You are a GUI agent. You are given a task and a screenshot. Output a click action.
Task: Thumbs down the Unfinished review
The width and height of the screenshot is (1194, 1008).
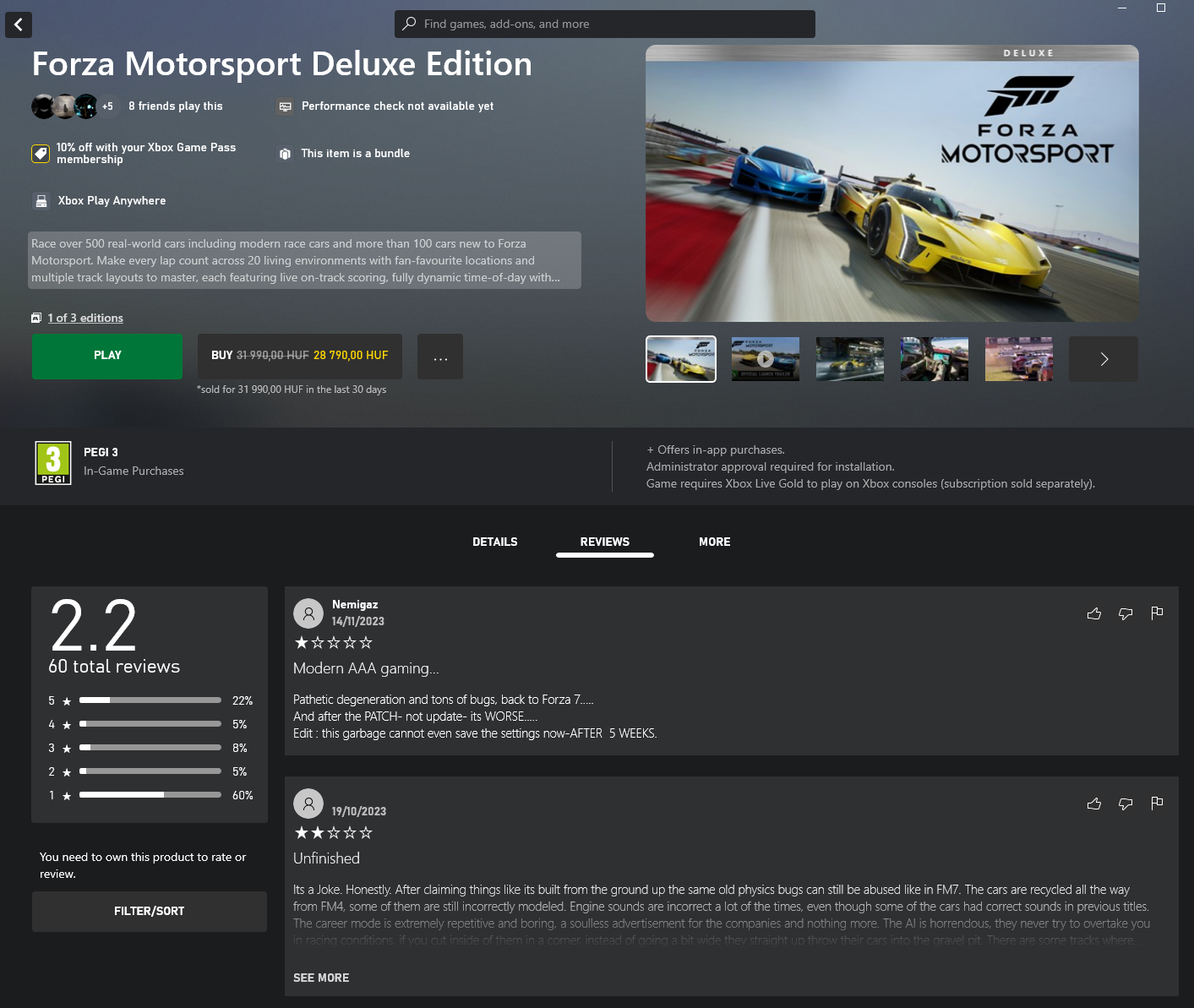click(1126, 804)
